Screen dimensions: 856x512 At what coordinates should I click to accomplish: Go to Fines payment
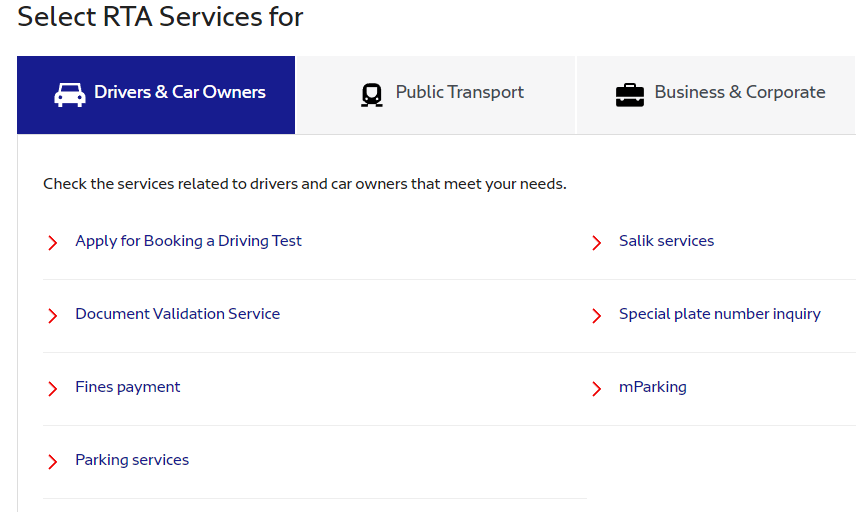coord(128,387)
